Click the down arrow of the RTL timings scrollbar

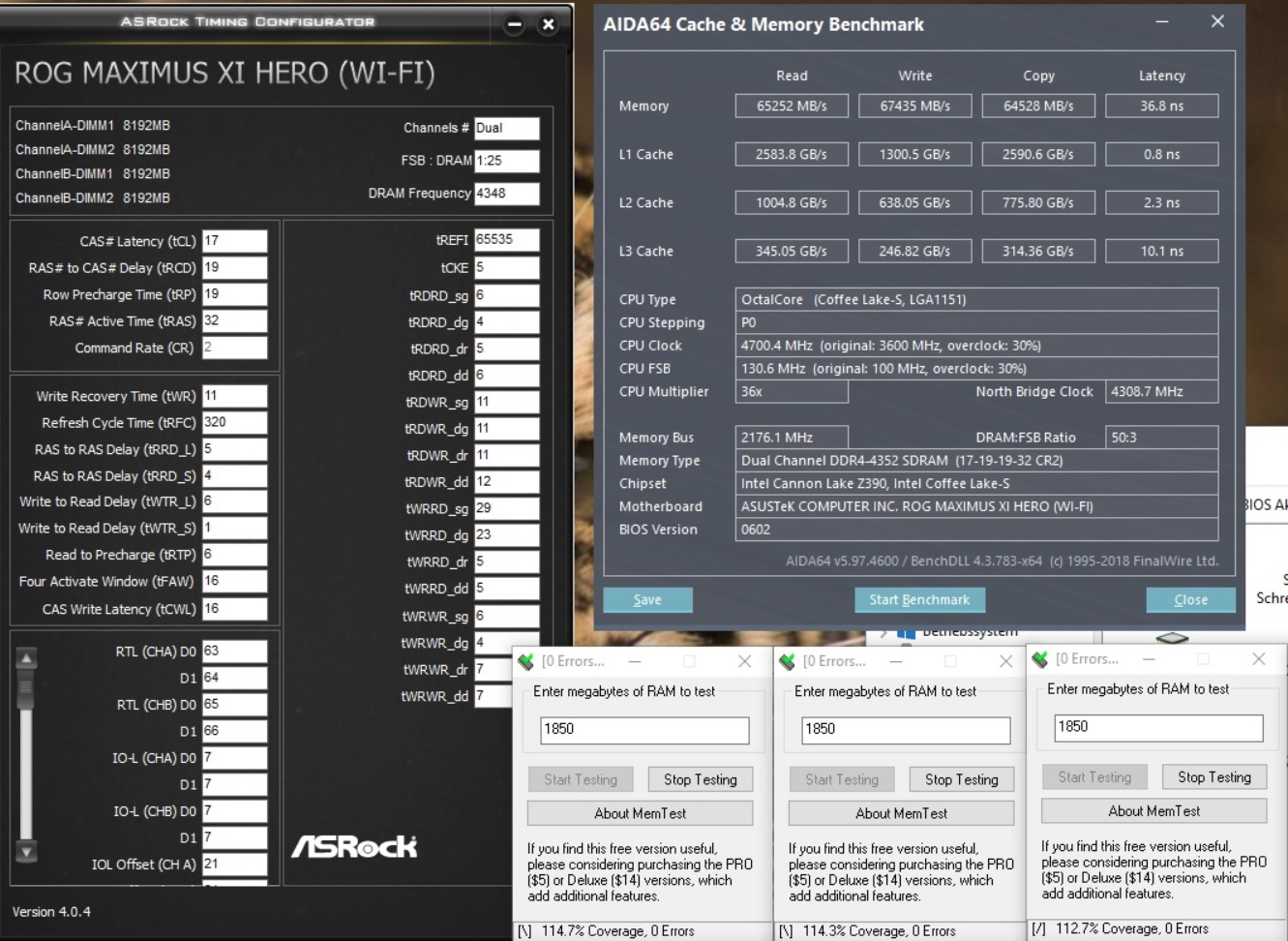[x=27, y=852]
